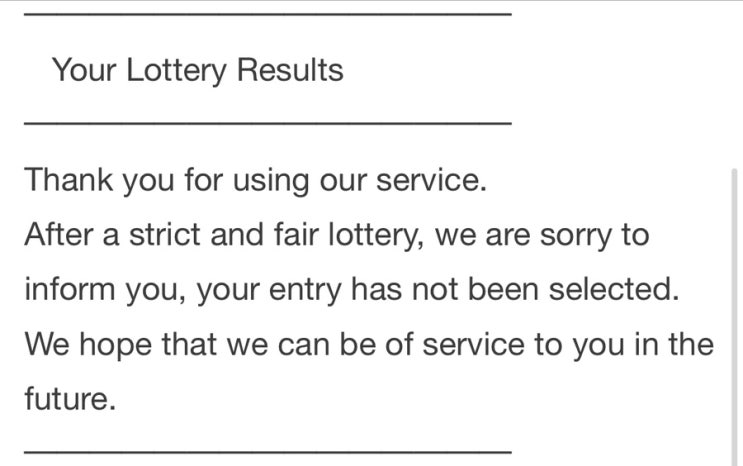Screen dimensions: 743x466
Task: Click the word "strict" in the message
Action: pyautogui.click(x=164, y=235)
